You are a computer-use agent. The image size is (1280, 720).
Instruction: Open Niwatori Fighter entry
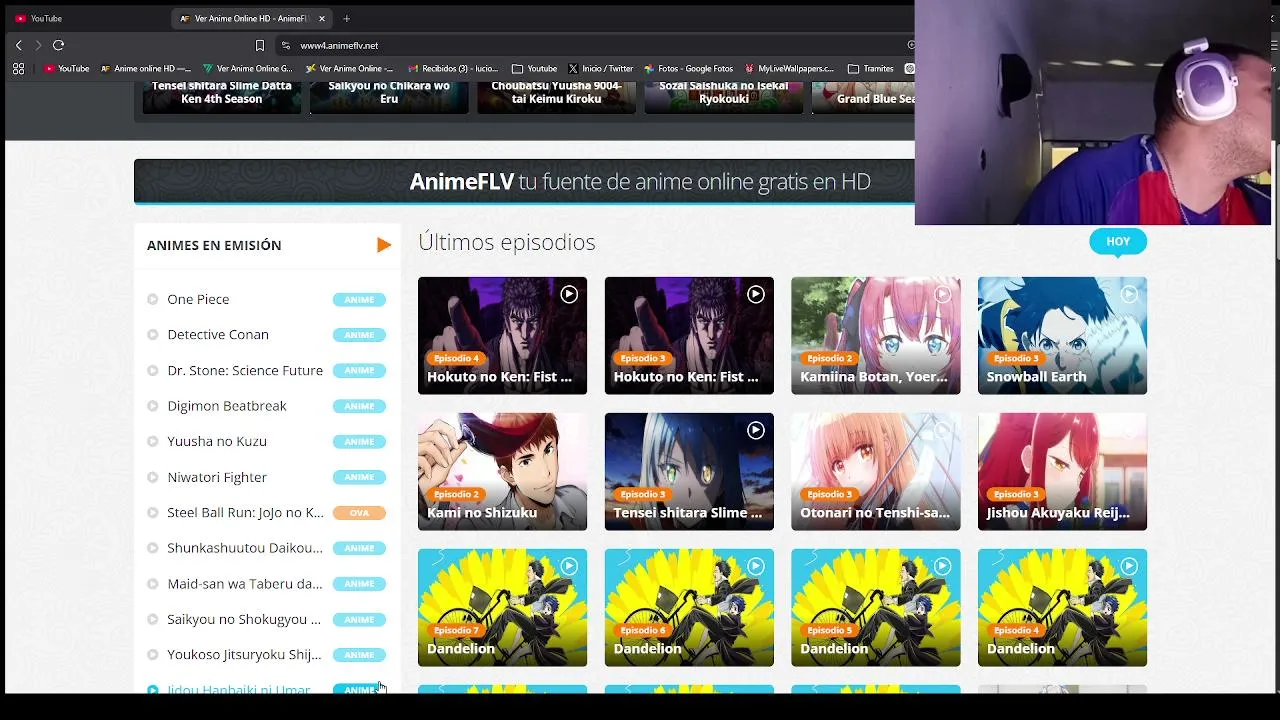click(217, 477)
